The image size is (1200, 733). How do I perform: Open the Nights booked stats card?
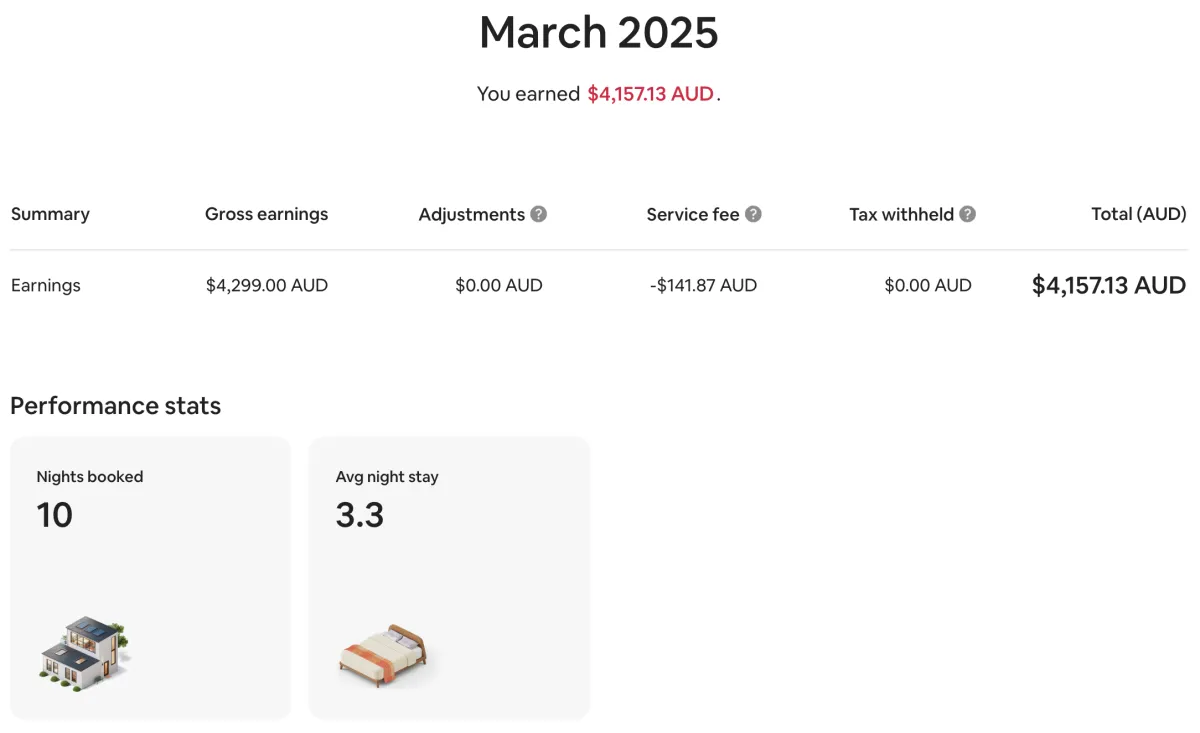coord(150,577)
